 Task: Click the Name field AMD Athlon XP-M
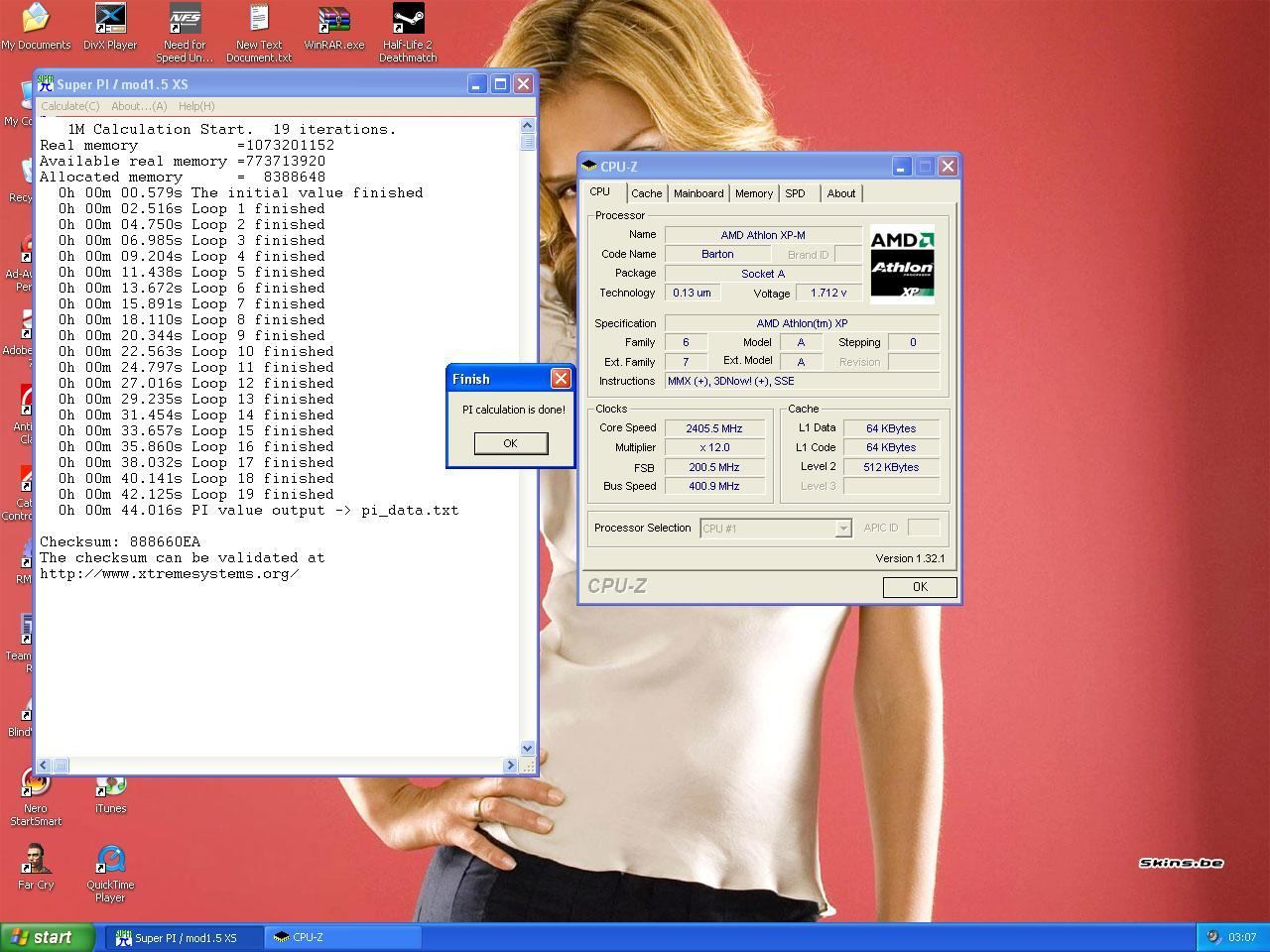(763, 235)
